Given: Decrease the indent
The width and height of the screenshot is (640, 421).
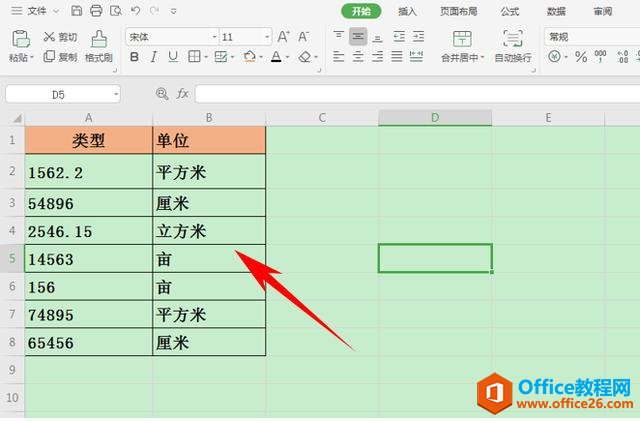Looking at the screenshot, I should coord(399,37).
